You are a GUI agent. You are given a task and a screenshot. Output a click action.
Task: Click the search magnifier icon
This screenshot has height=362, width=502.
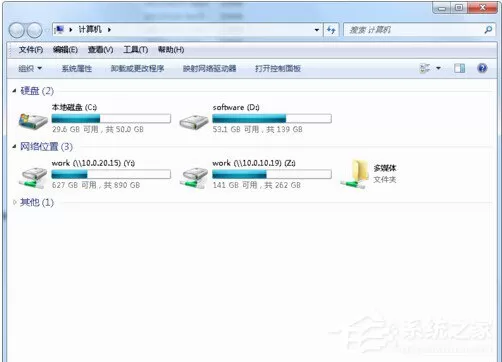click(488, 30)
